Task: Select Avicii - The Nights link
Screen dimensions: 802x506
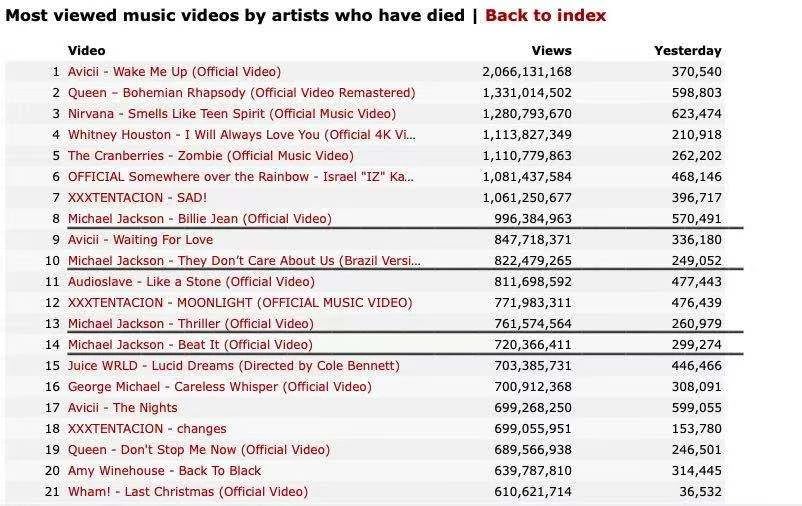Action: click(x=122, y=408)
